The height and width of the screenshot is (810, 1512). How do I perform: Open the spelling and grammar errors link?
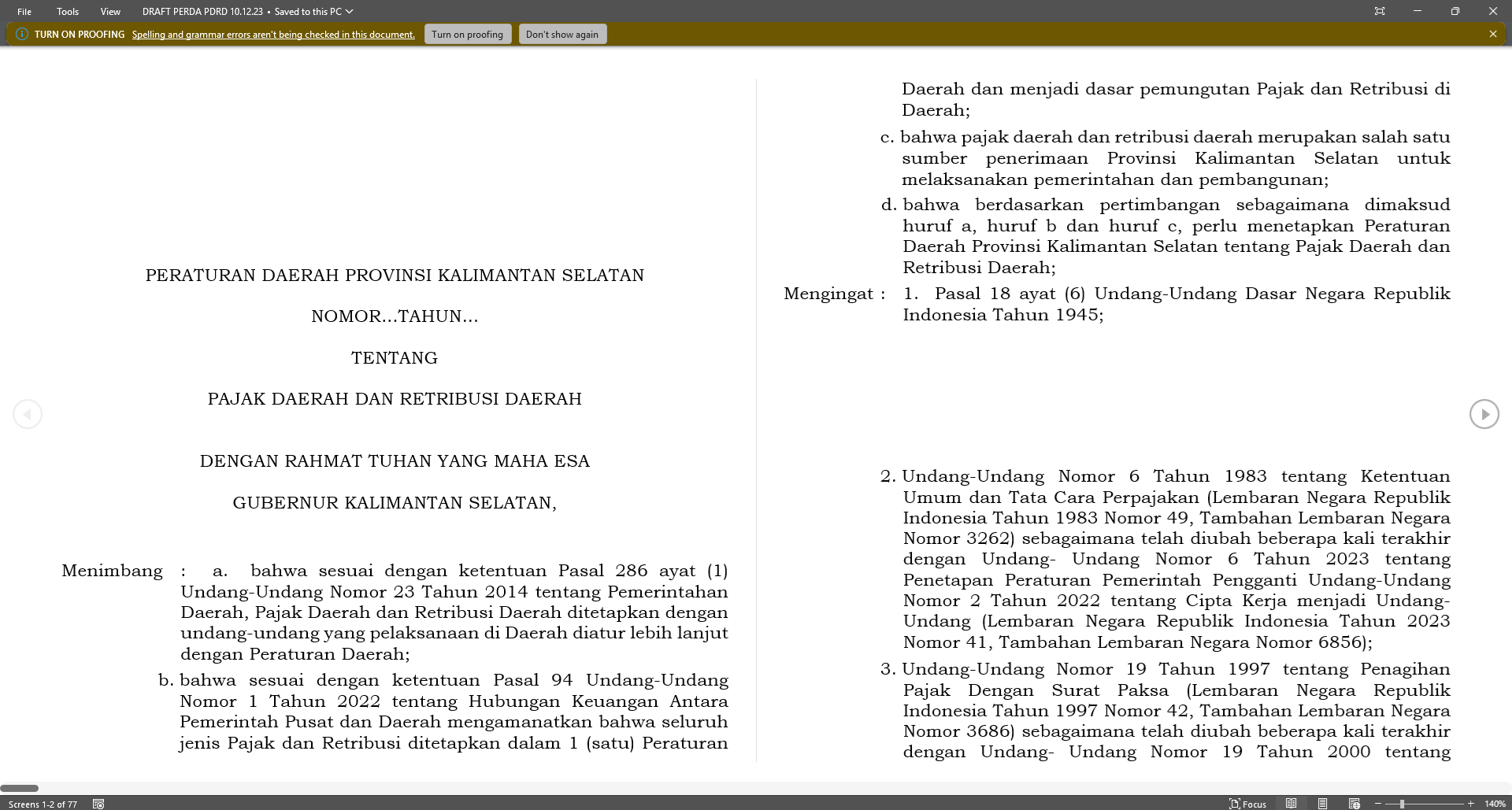[x=273, y=35]
